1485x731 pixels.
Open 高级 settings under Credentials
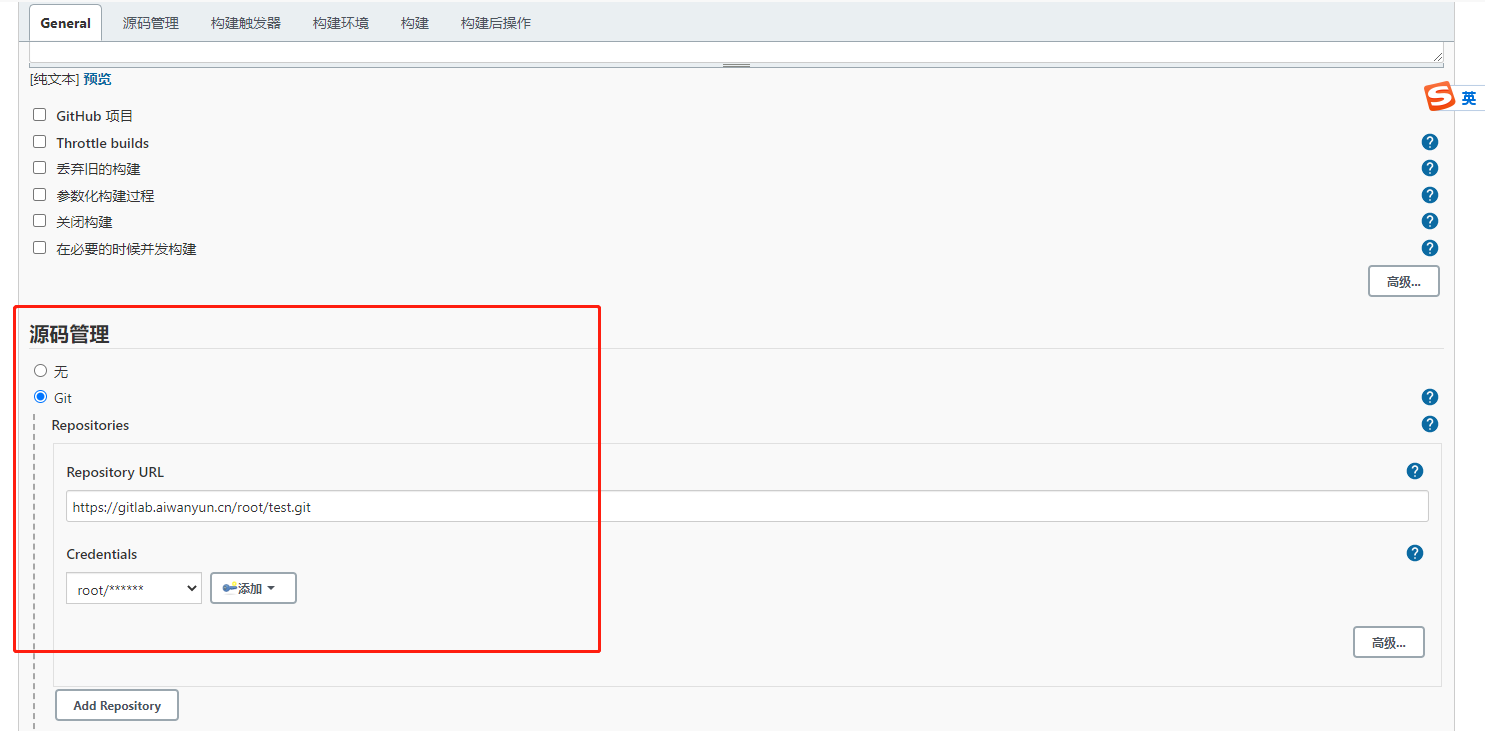pyautogui.click(x=1388, y=642)
